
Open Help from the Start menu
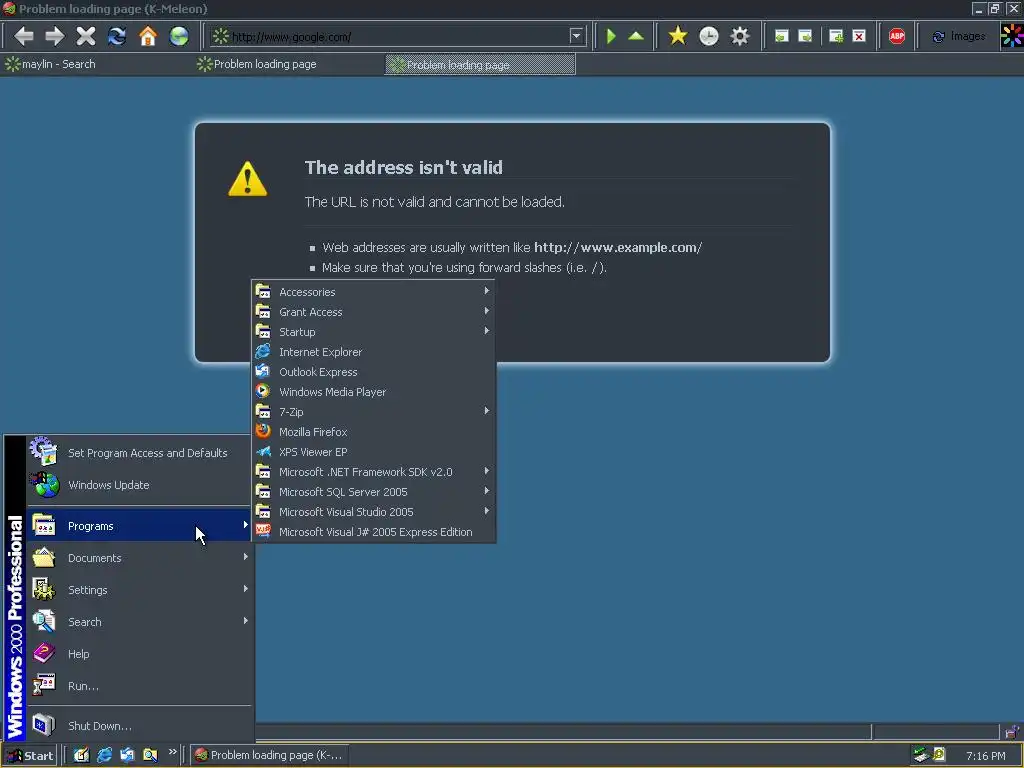pos(139,654)
